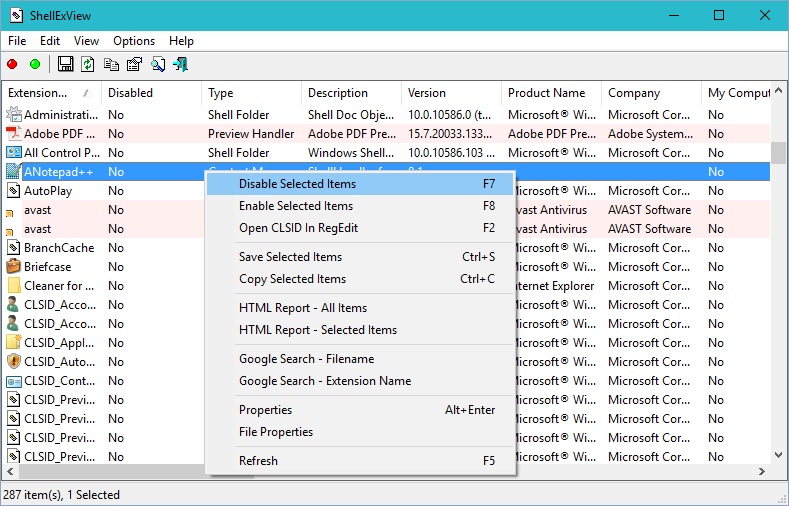Select Google Search - Extension Name

(325, 381)
